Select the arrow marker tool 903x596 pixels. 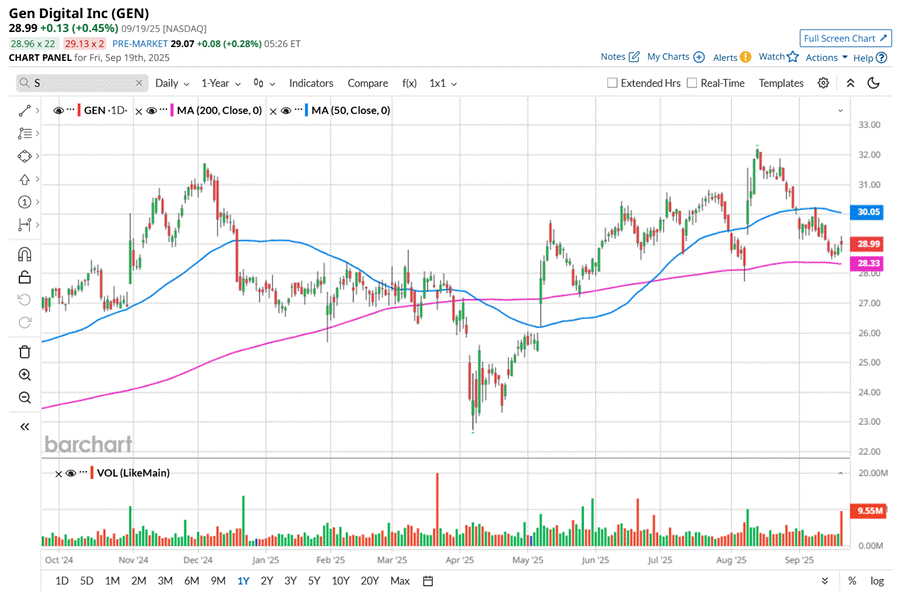point(24,179)
